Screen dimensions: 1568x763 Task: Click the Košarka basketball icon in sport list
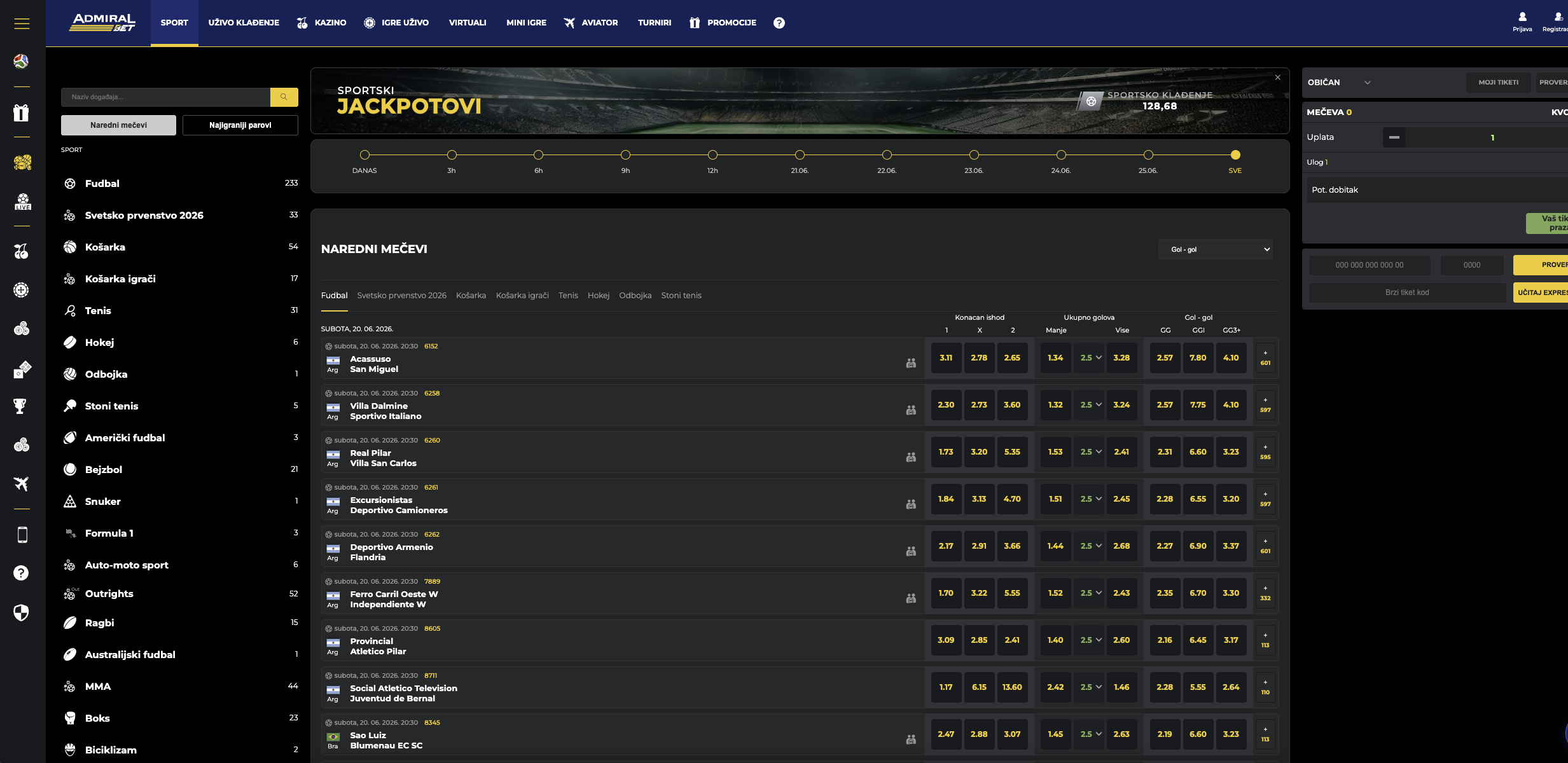[x=70, y=247]
